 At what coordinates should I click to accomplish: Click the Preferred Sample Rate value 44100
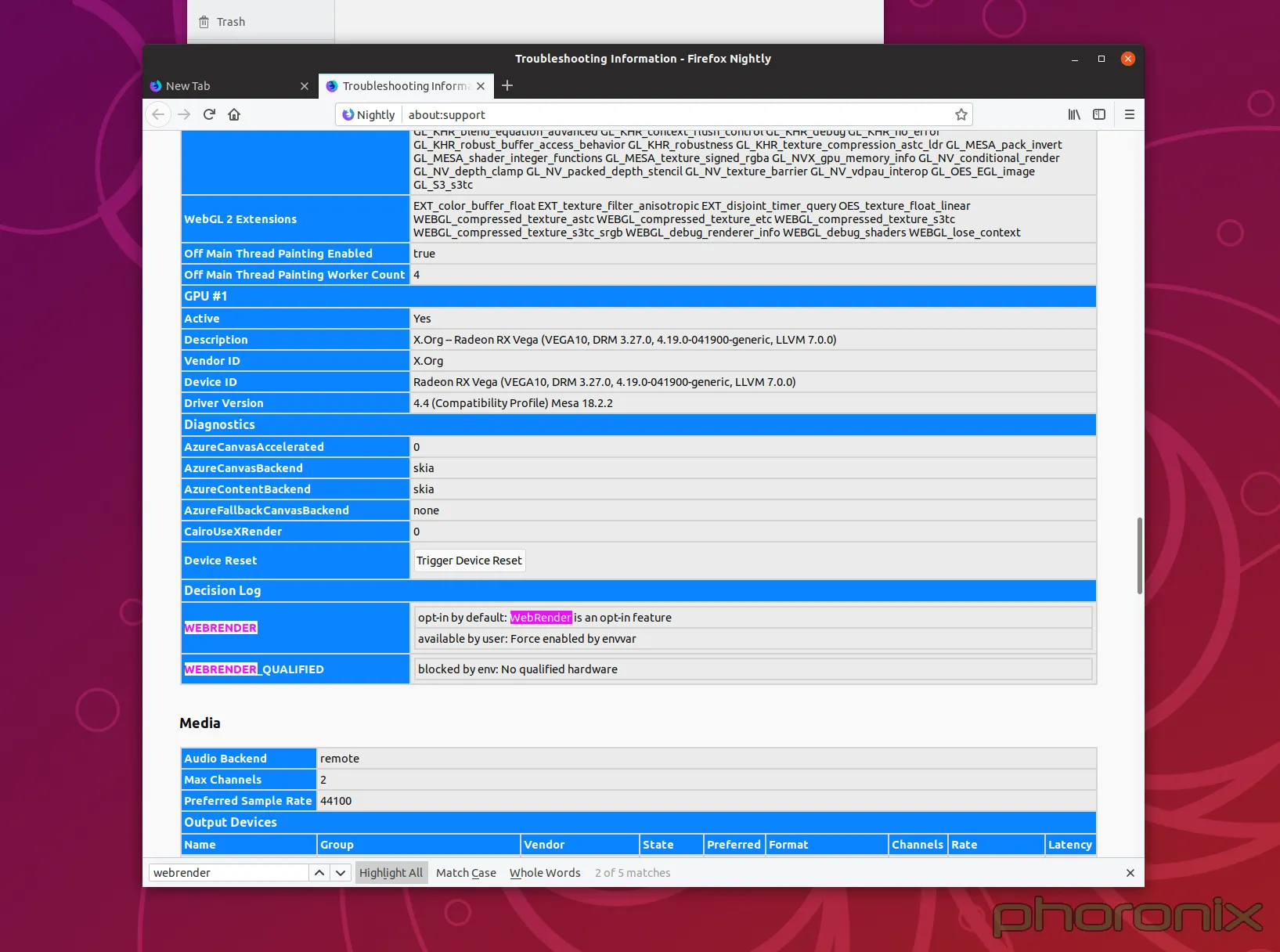(336, 801)
